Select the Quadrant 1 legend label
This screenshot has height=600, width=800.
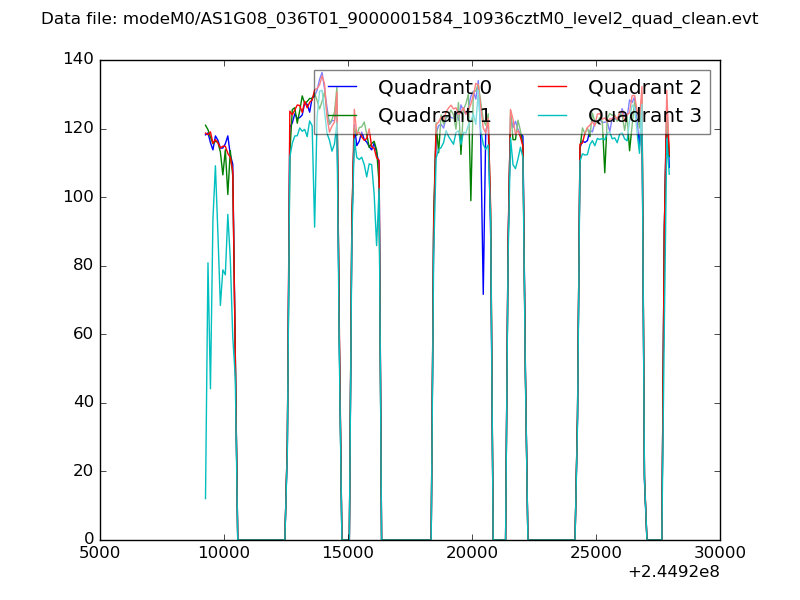click(x=434, y=116)
